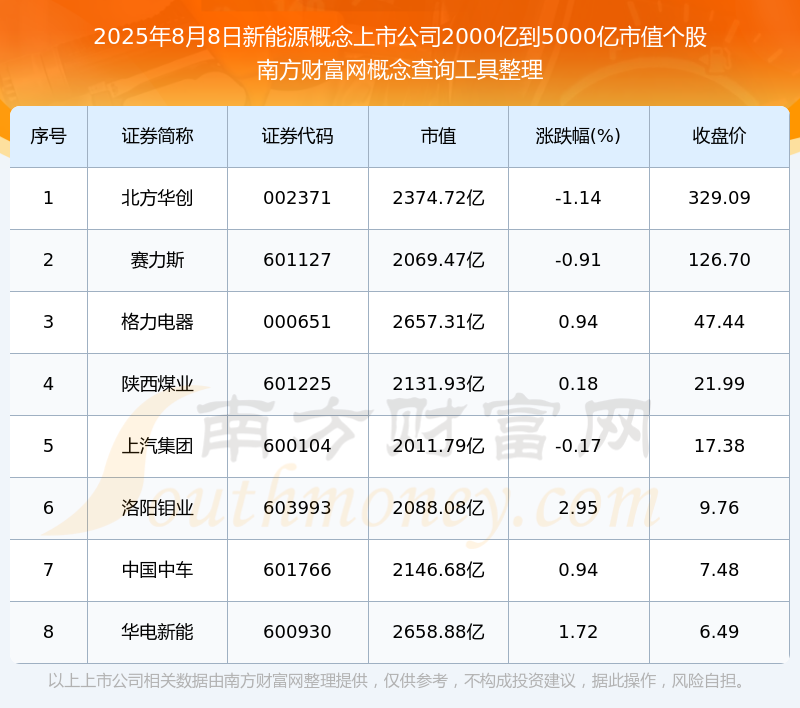Click change value 1.72

(578, 632)
